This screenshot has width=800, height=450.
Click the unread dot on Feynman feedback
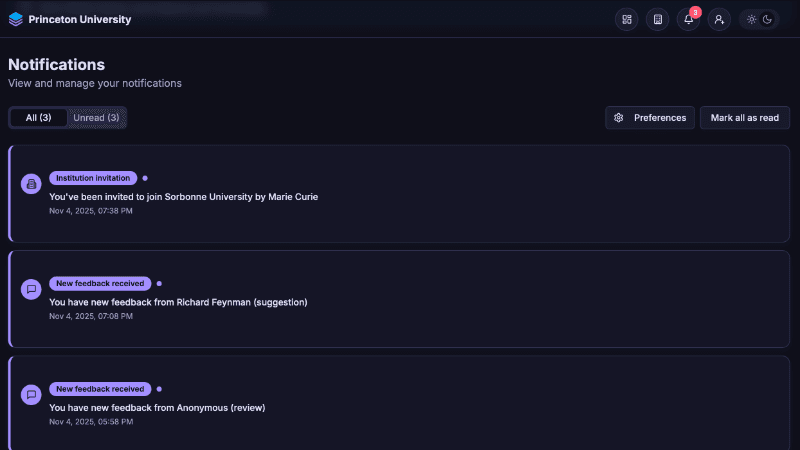159,284
